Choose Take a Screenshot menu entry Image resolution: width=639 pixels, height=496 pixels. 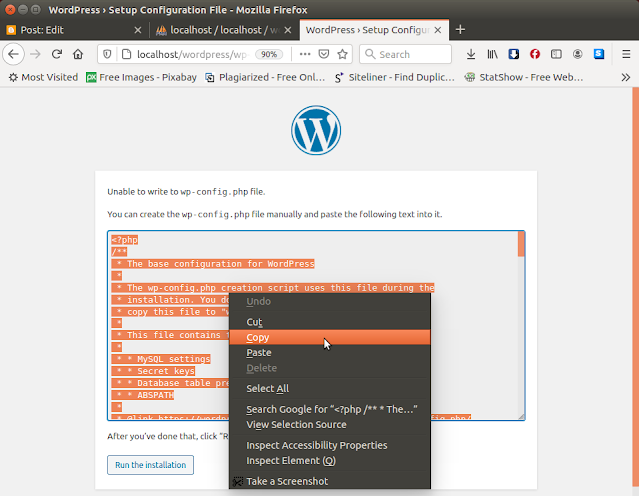click(330, 481)
